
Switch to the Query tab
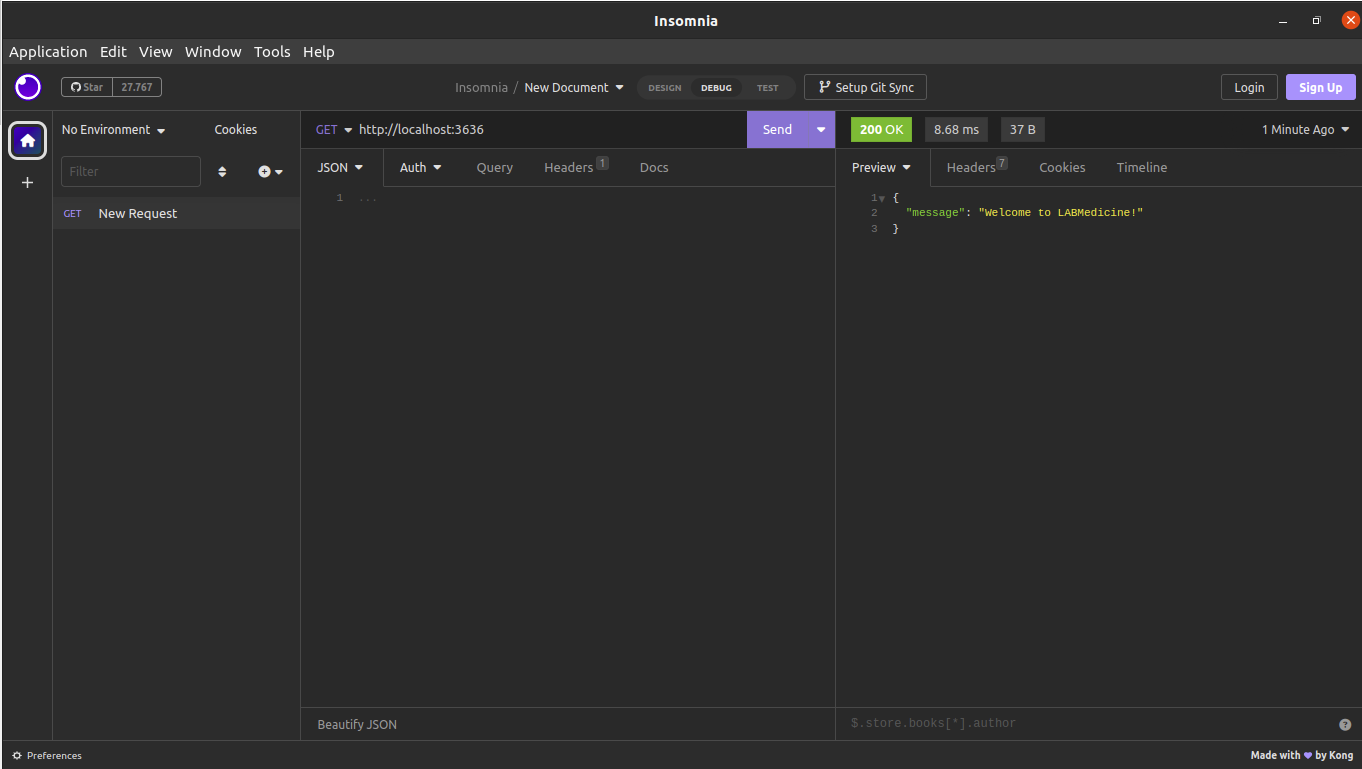pos(495,168)
